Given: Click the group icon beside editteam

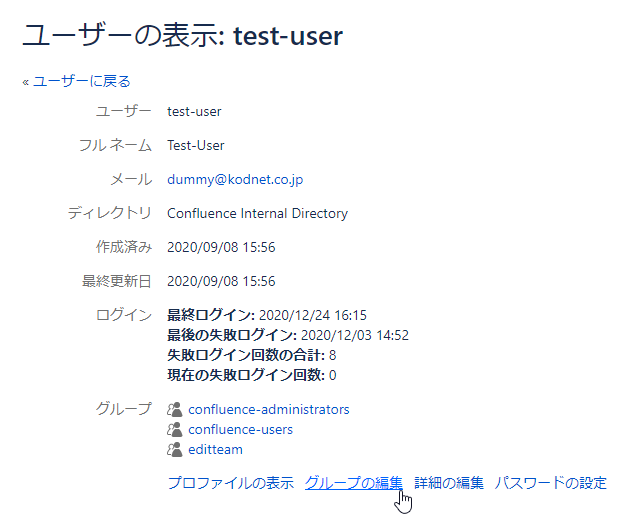Looking at the screenshot, I should pyautogui.click(x=175, y=449).
